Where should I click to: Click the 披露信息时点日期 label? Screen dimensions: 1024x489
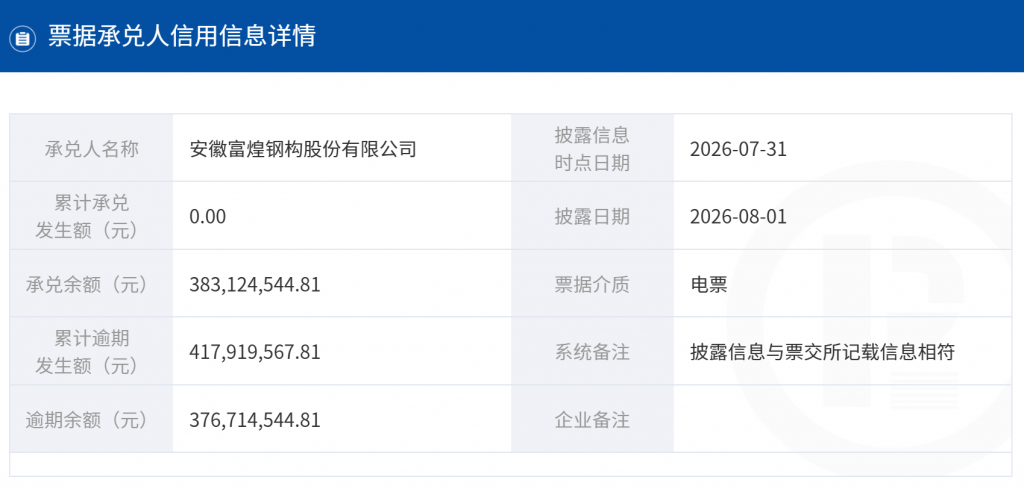click(592, 149)
